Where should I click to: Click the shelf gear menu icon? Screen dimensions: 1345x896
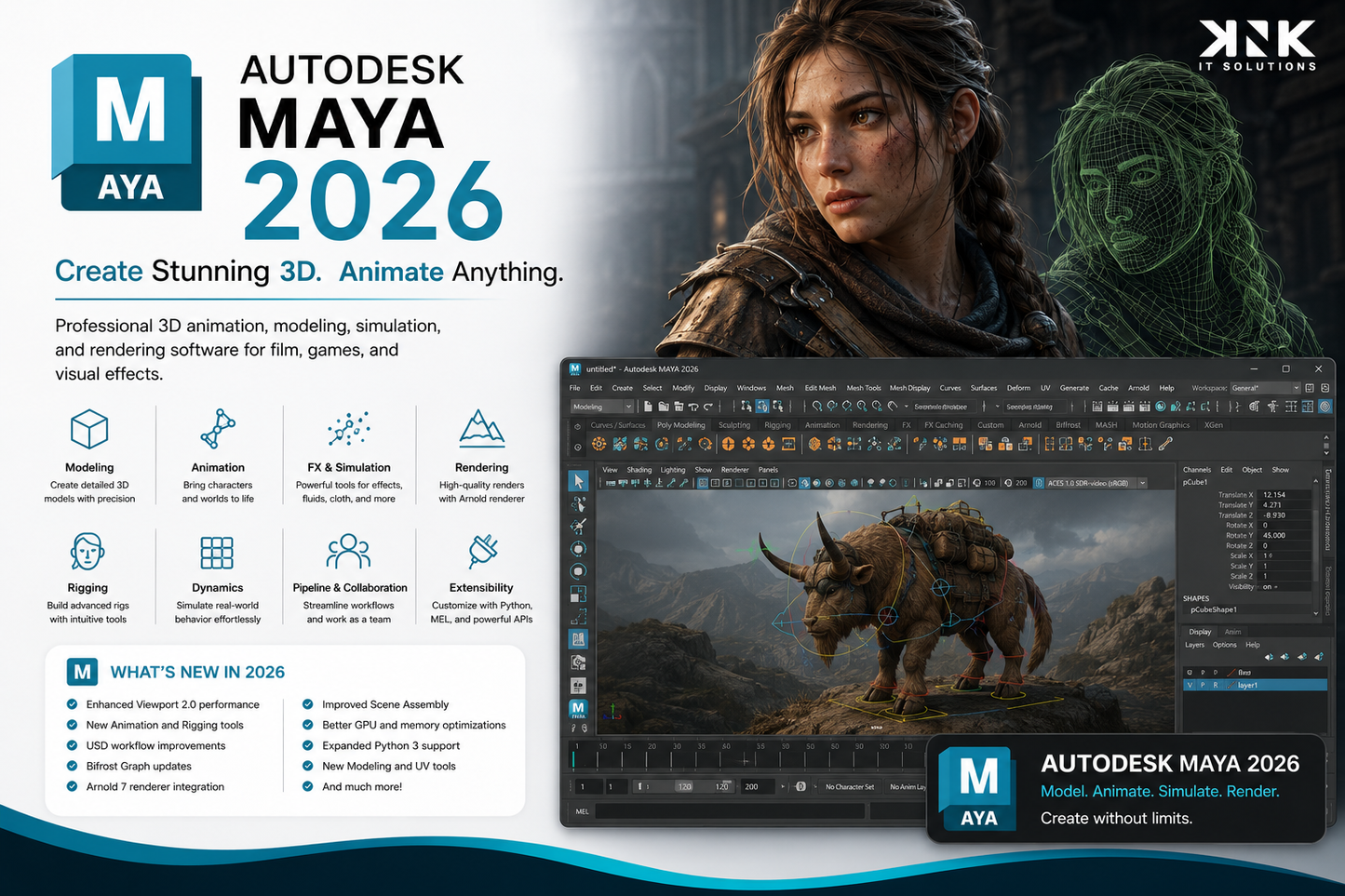[x=577, y=447]
